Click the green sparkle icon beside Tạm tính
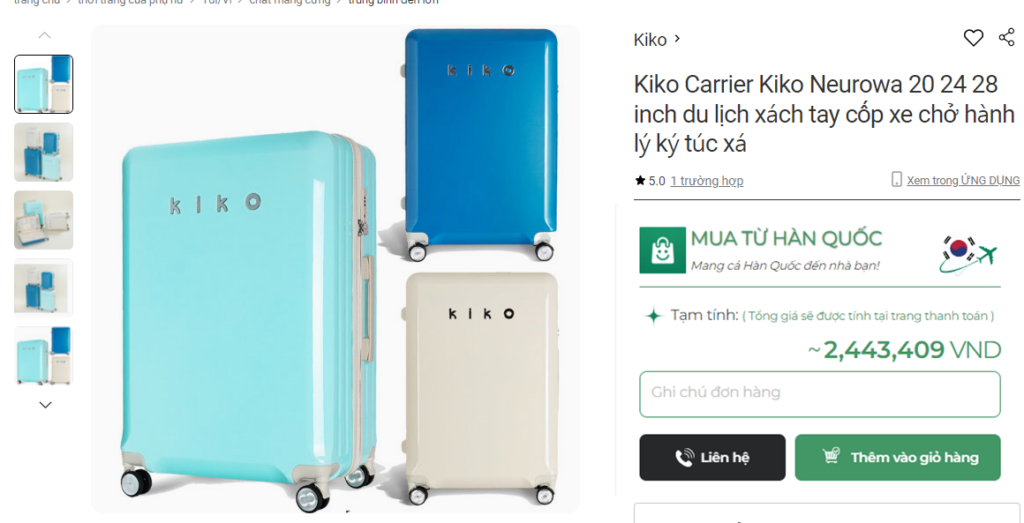Screen dimensions: 1024x523 tap(653, 316)
